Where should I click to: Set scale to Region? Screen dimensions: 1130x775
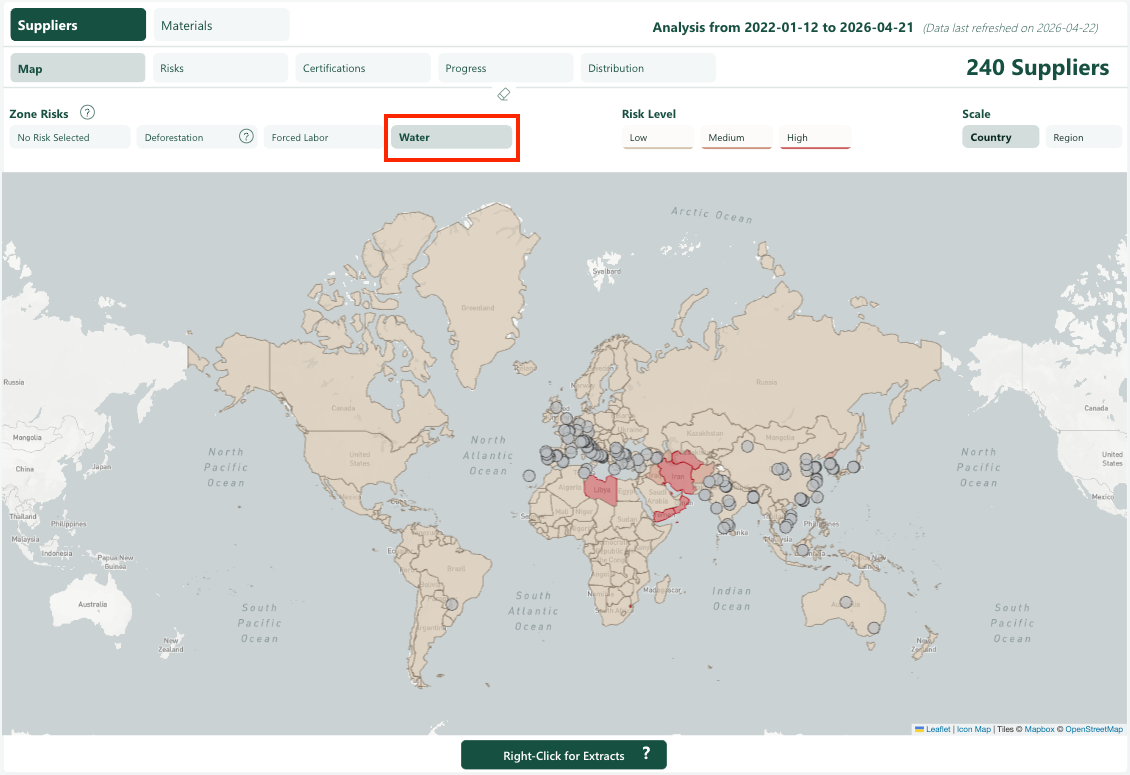[1083, 137]
